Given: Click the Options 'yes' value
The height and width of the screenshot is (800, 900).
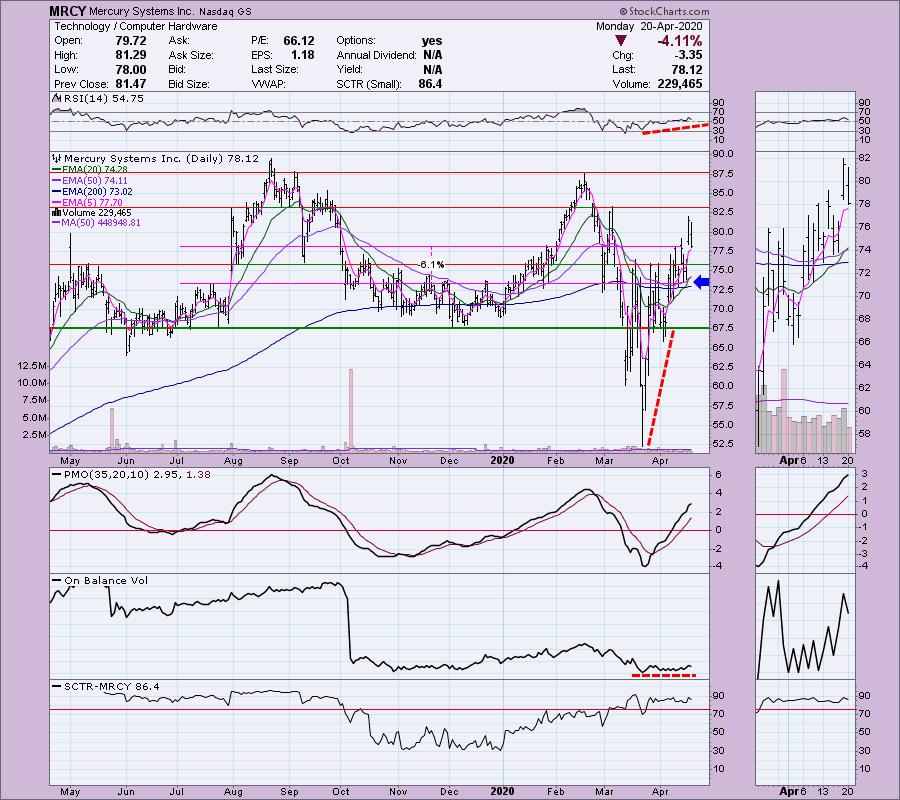Looking at the screenshot, I should [432, 41].
